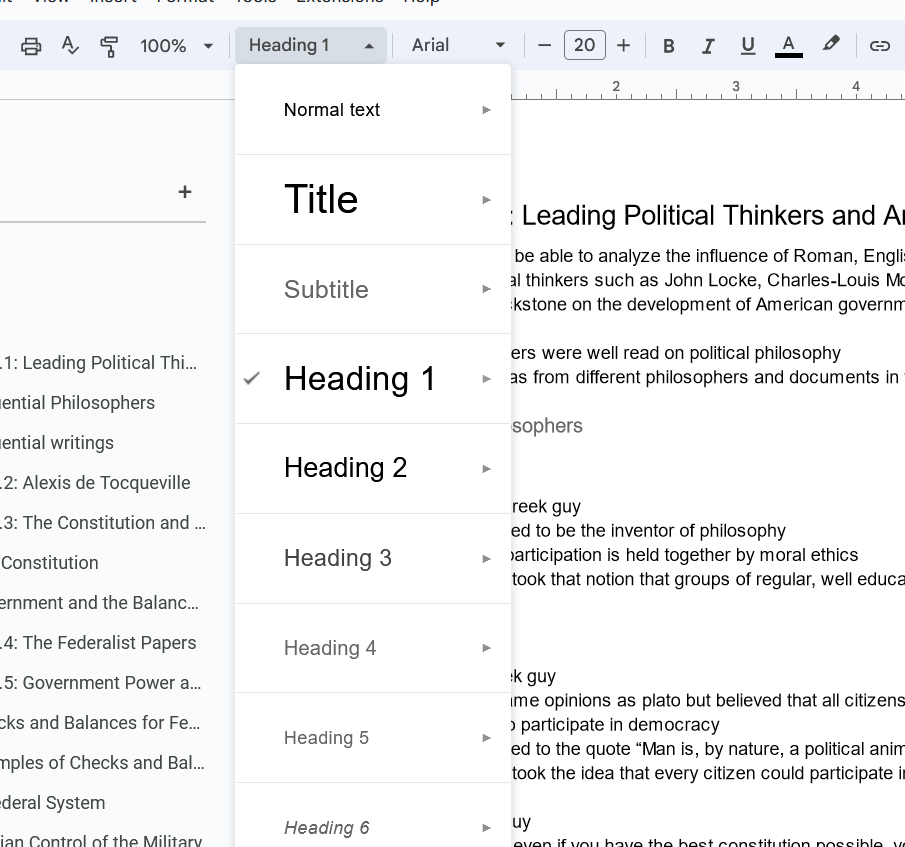Click the font size input field
Screen dimensions: 905x847
[584, 46]
